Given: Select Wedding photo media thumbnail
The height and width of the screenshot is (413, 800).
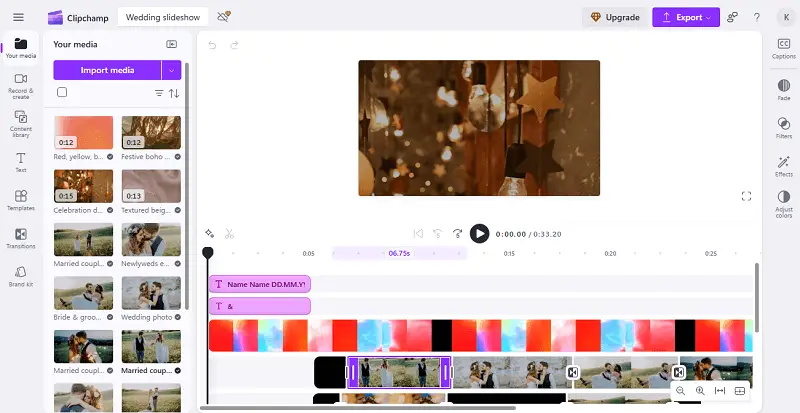Looking at the screenshot, I should click(x=151, y=293).
